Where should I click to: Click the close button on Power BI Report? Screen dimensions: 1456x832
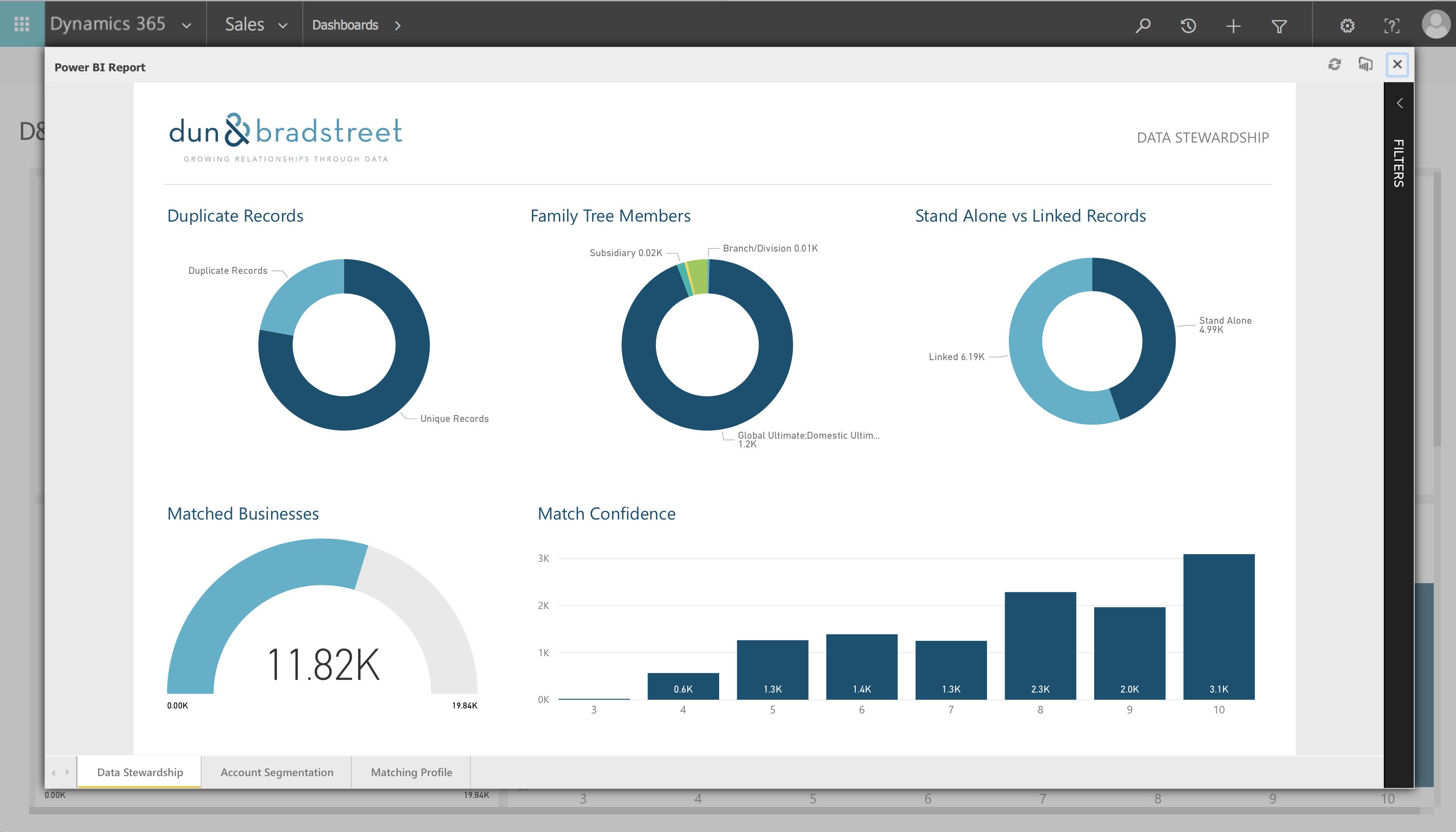1399,65
